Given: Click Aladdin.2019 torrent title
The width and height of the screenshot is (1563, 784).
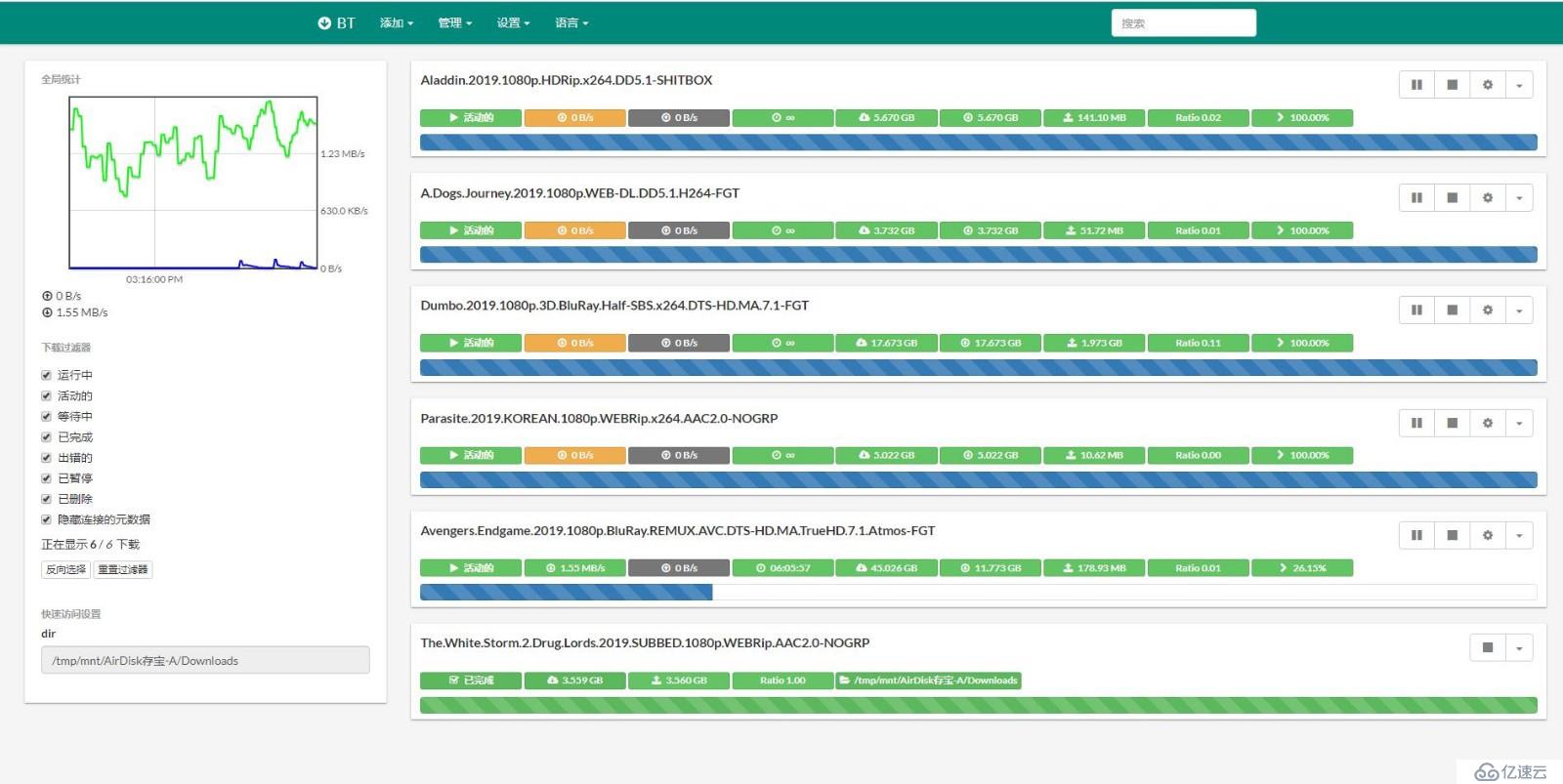Looking at the screenshot, I should [567, 80].
